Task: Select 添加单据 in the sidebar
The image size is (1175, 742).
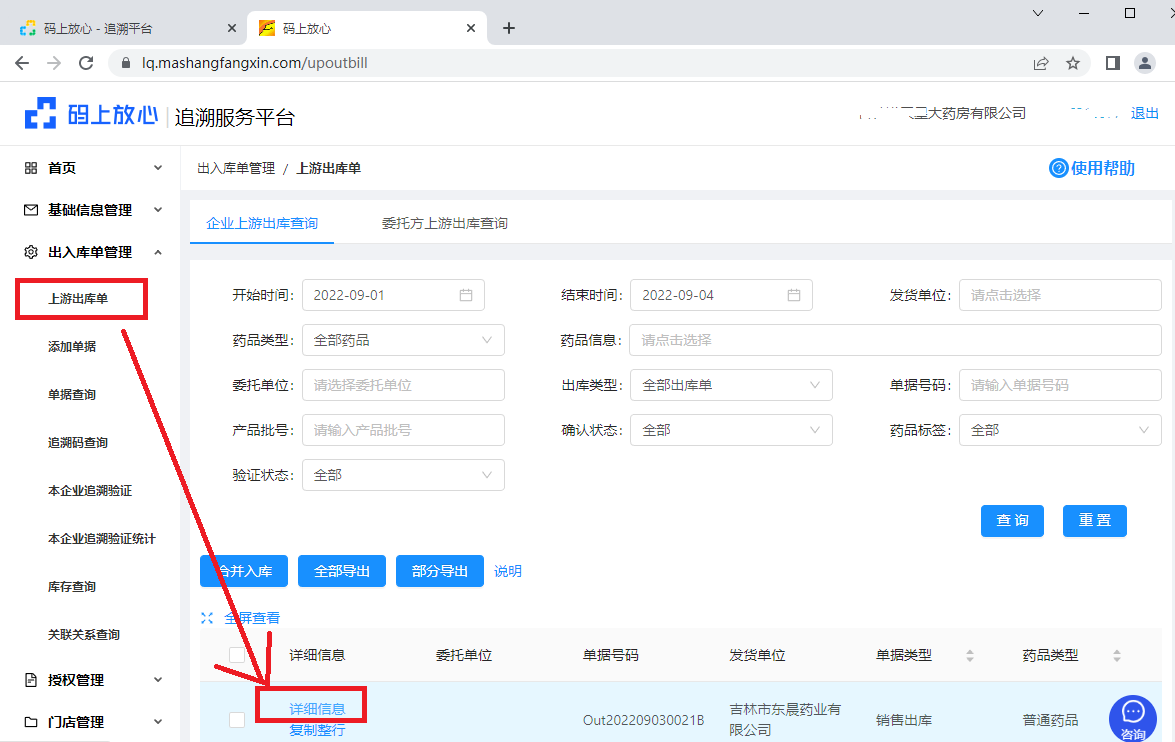Action: click(x=72, y=347)
